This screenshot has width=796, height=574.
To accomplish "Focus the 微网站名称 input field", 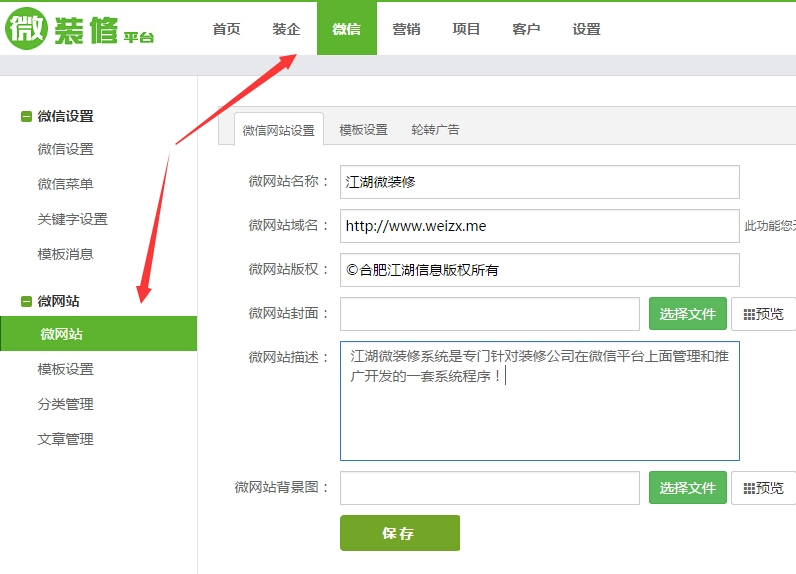I will pyautogui.click(x=540, y=182).
